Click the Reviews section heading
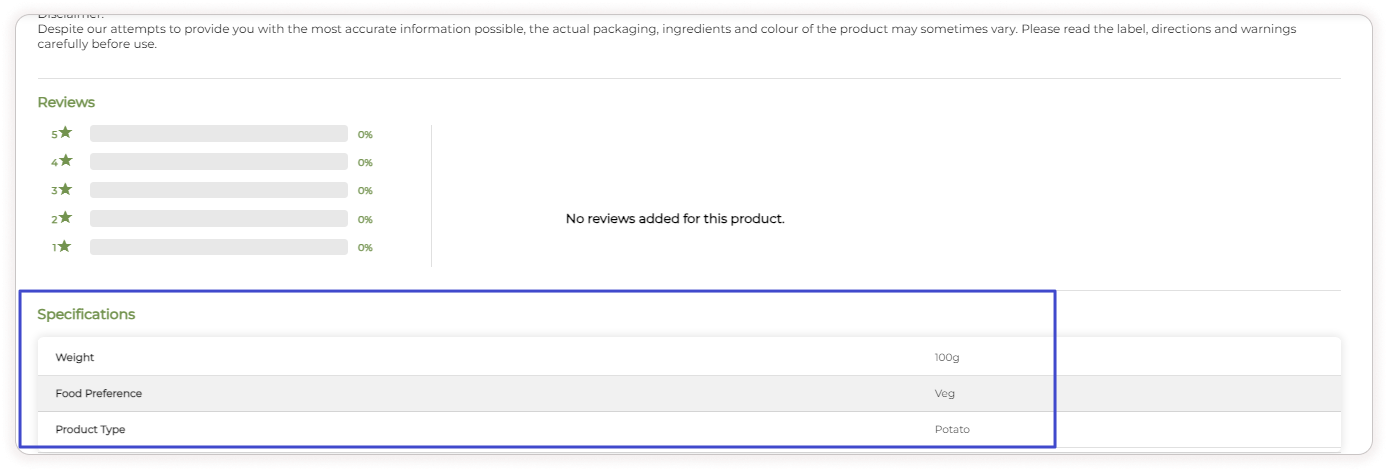Viewport: 1388px width, 471px height. point(66,102)
